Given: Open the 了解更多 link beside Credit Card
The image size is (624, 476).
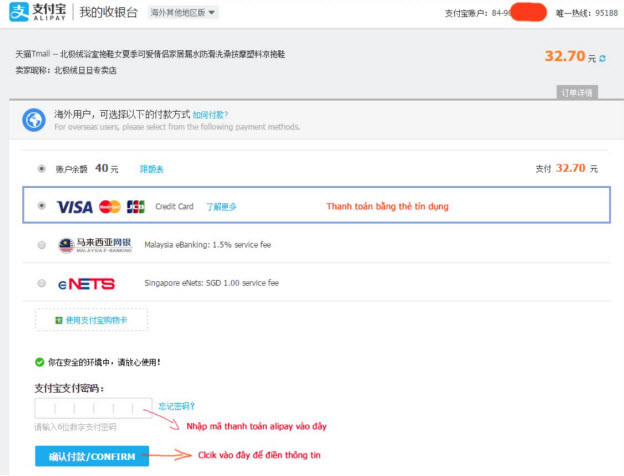Looking at the screenshot, I should point(221,207).
